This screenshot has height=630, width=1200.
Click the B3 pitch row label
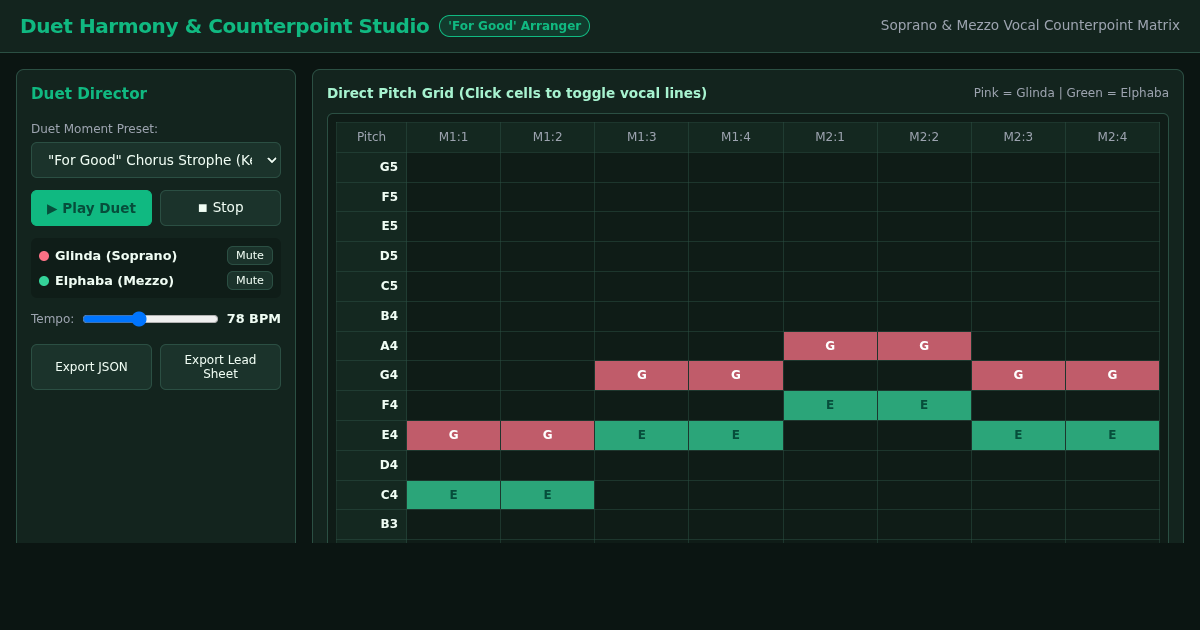click(371, 524)
